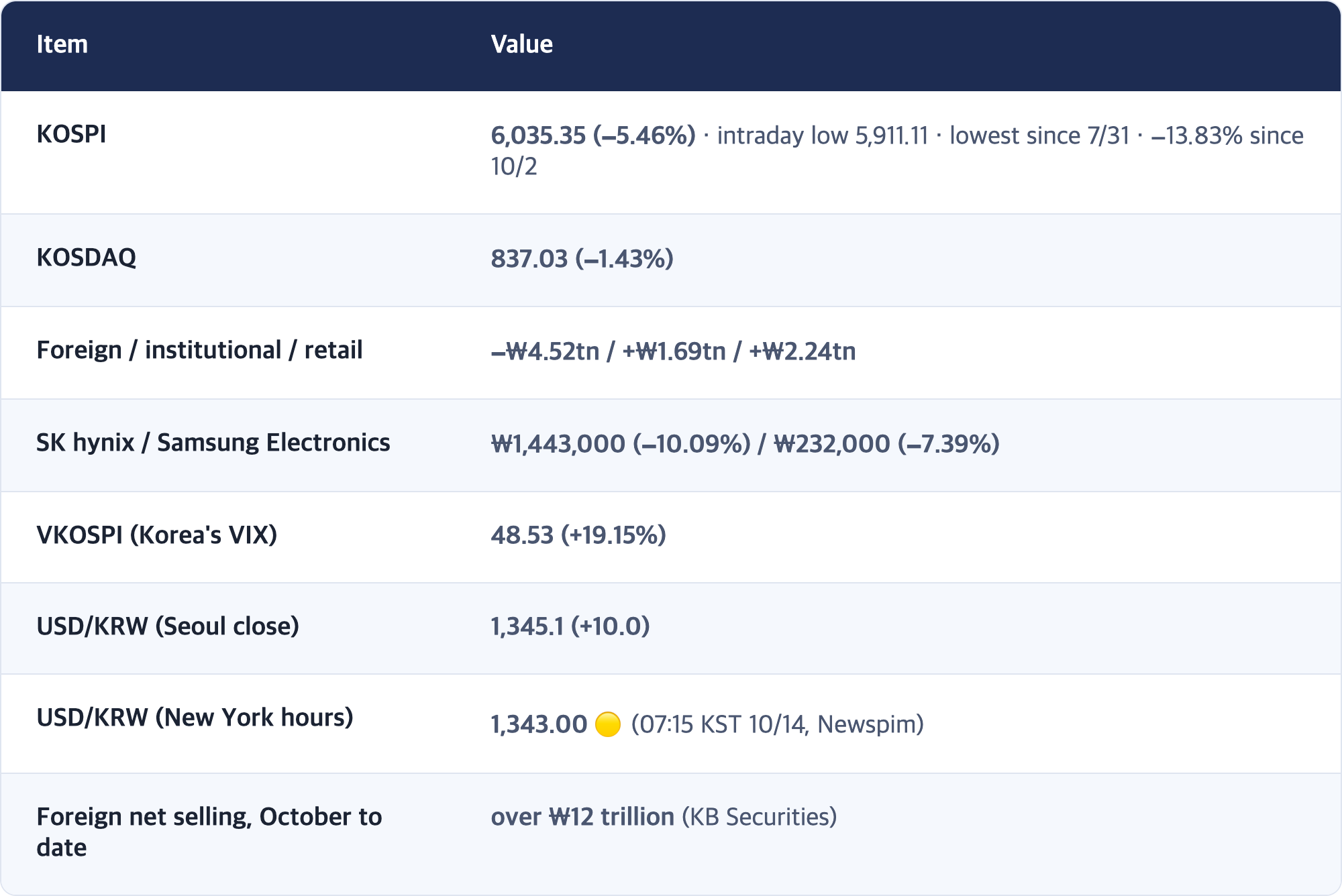This screenshot has height=896, width=1342.
Task: Click the ₩1,443,000 (–10.09%) share price
Action: click(x=621, y=444)
